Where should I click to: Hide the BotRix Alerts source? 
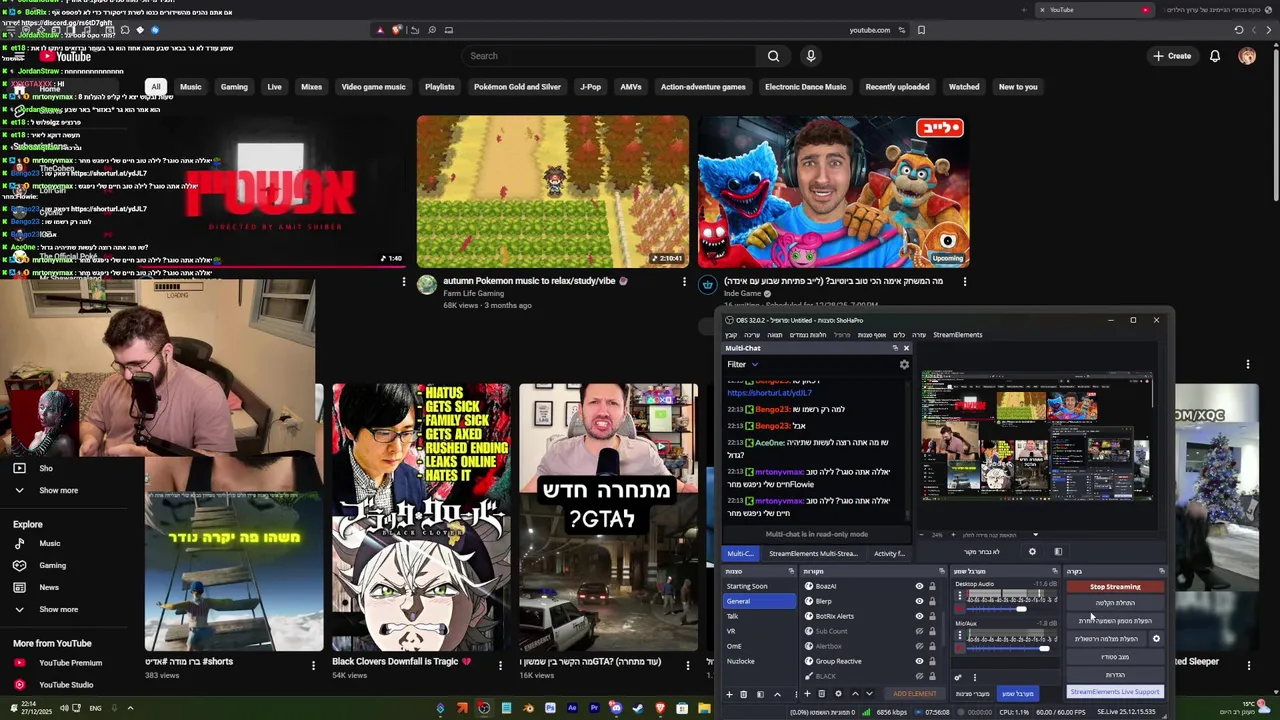click(919, 616)
